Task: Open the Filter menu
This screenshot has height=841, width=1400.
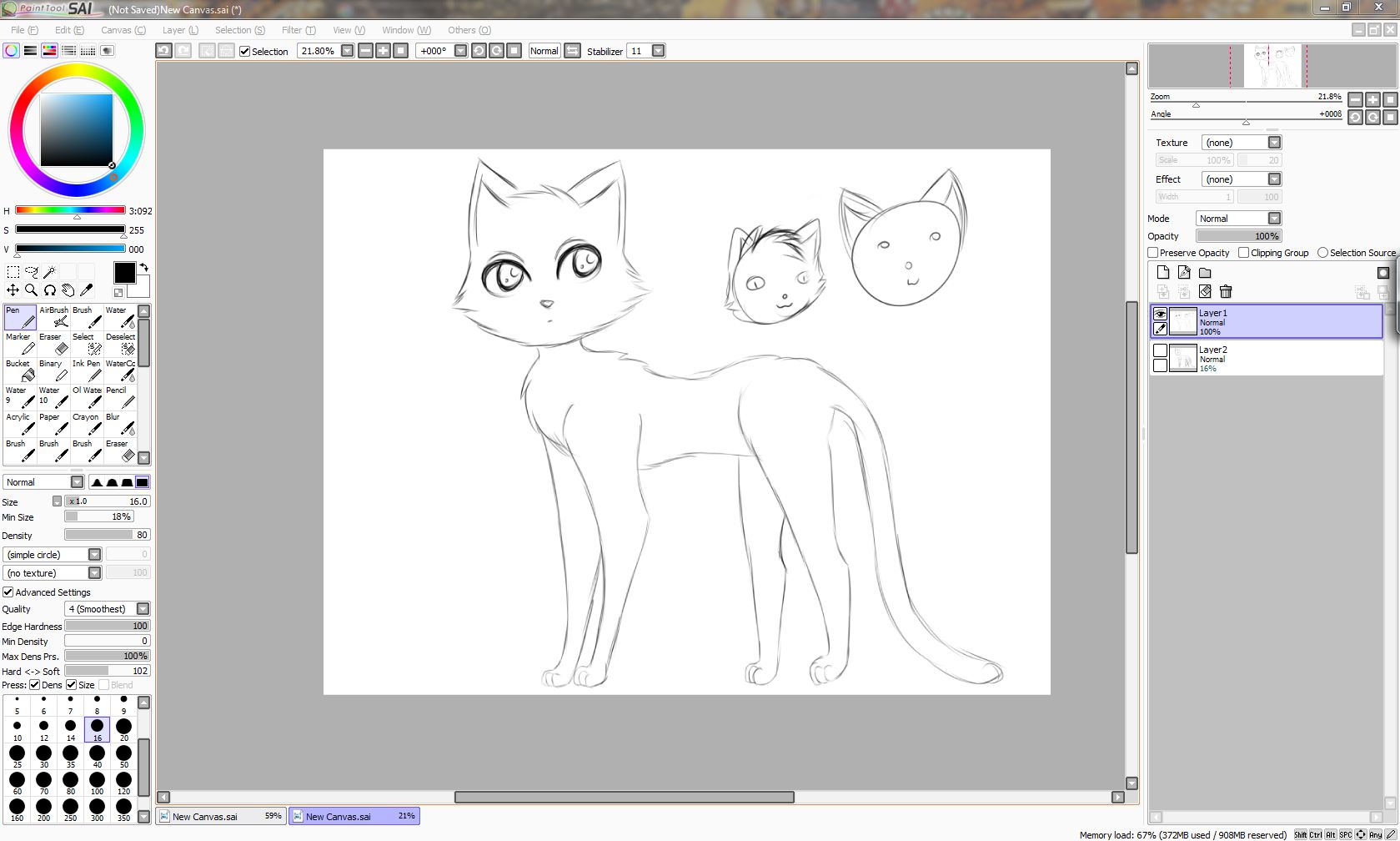Action: (299, 30)
